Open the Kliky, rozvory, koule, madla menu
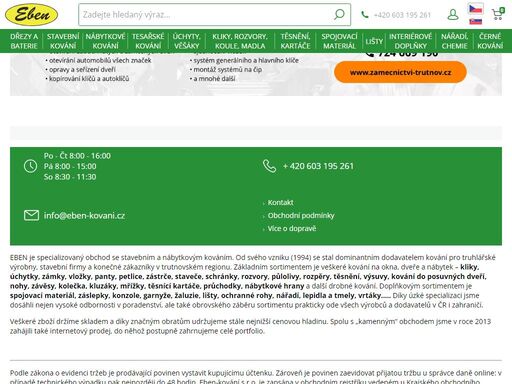512x384 pixels. [x=240, y=41]
